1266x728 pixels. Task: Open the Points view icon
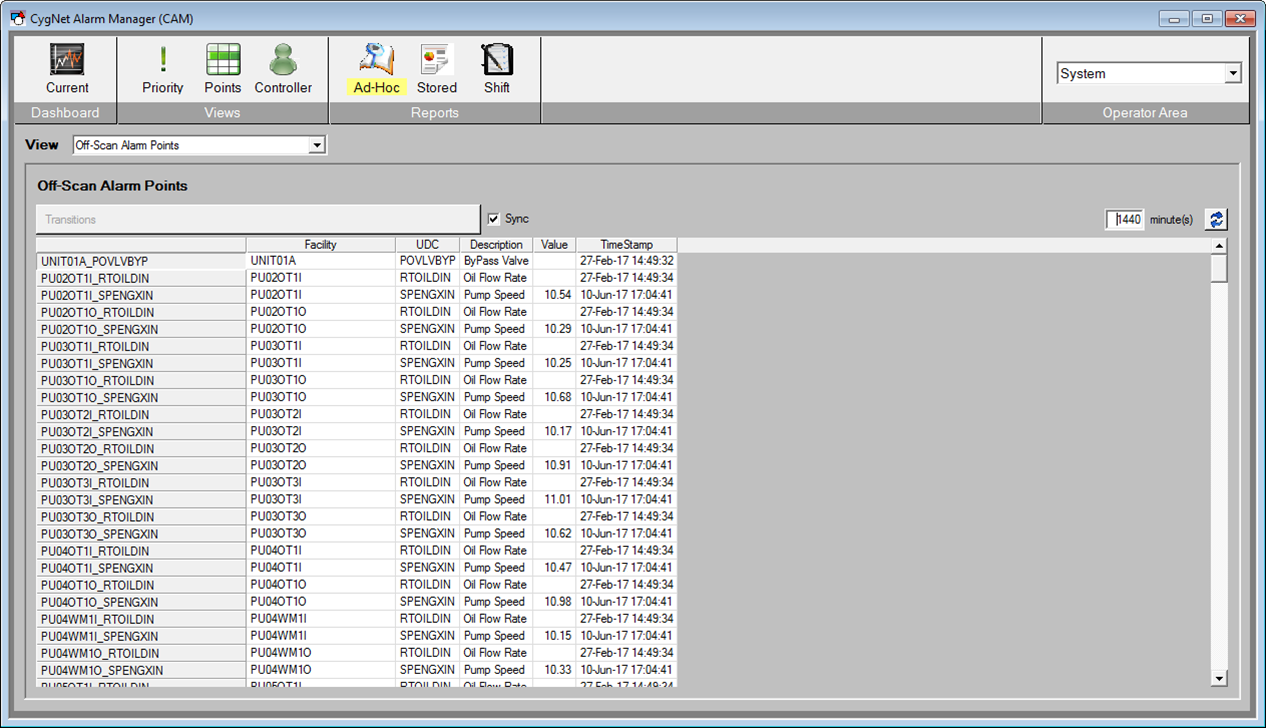223,68
